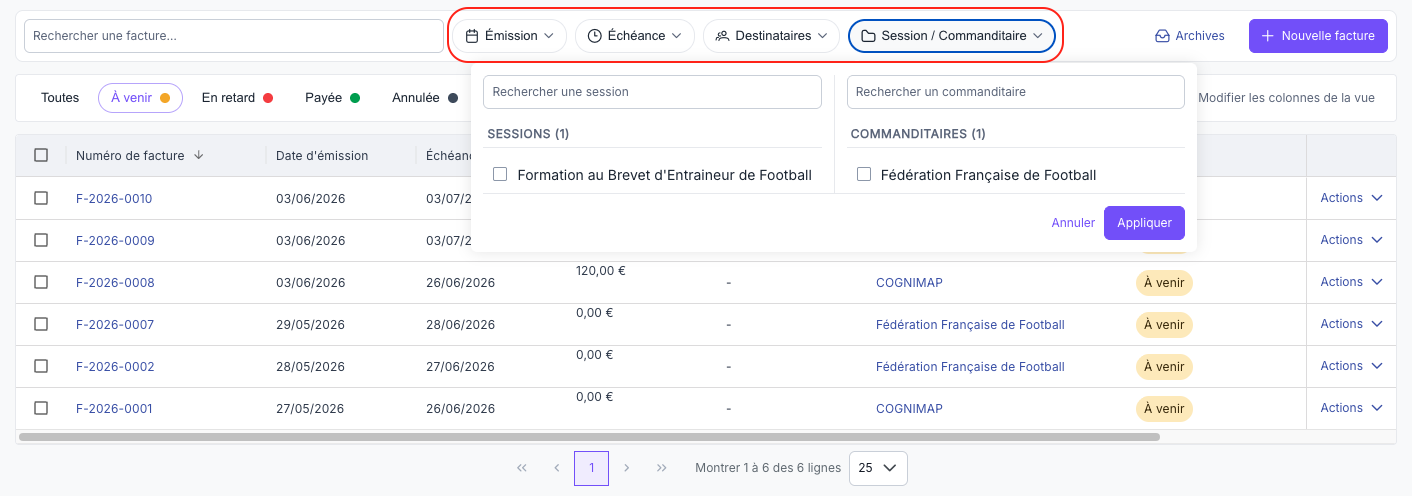Open invoice link F-2026-0002
Image resolution: width=1412 pixels, height=496 pixels.
point(115,367)
